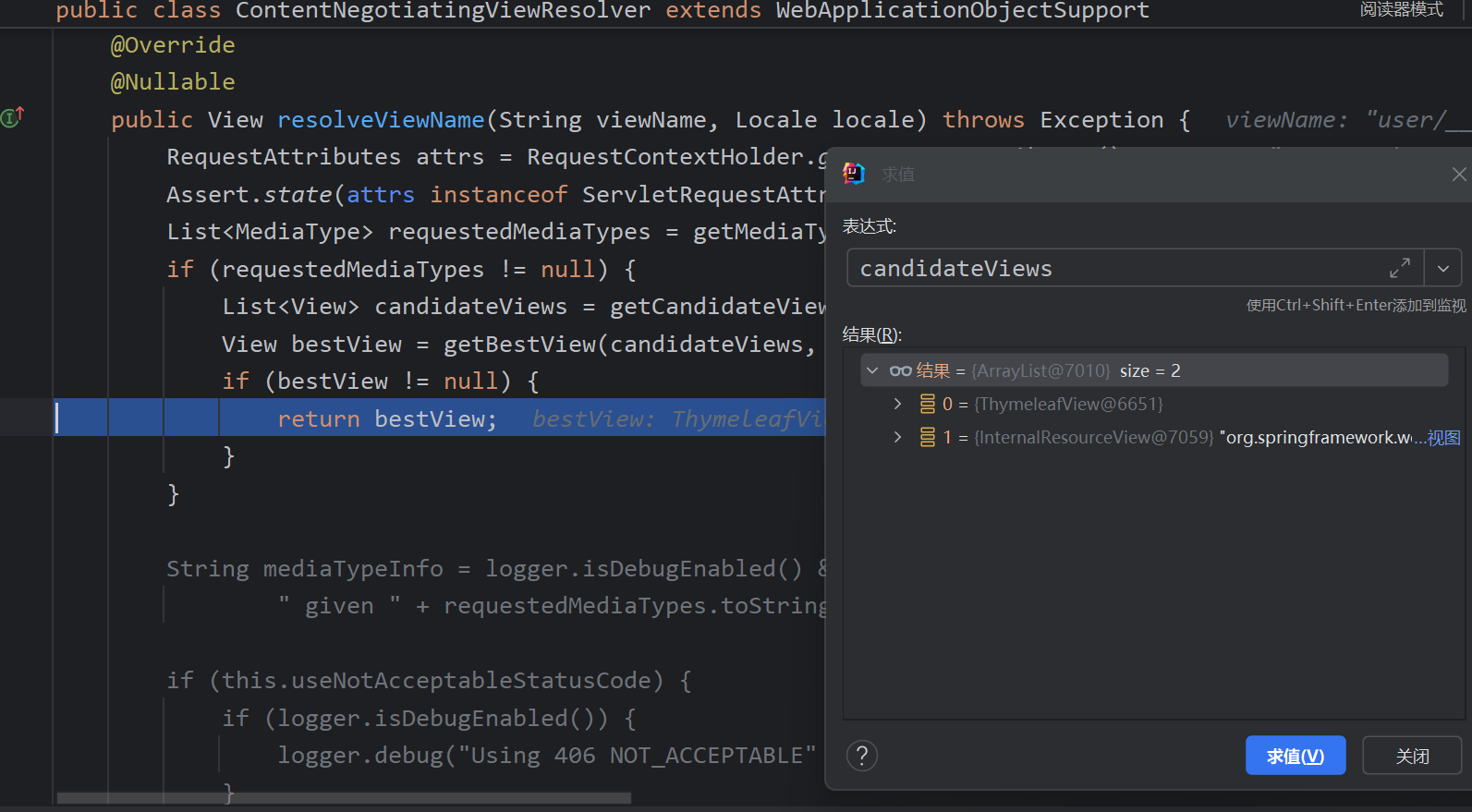Close the Evaluate dialog with X
The image size is (1472, 812).
pos(1459,174)
